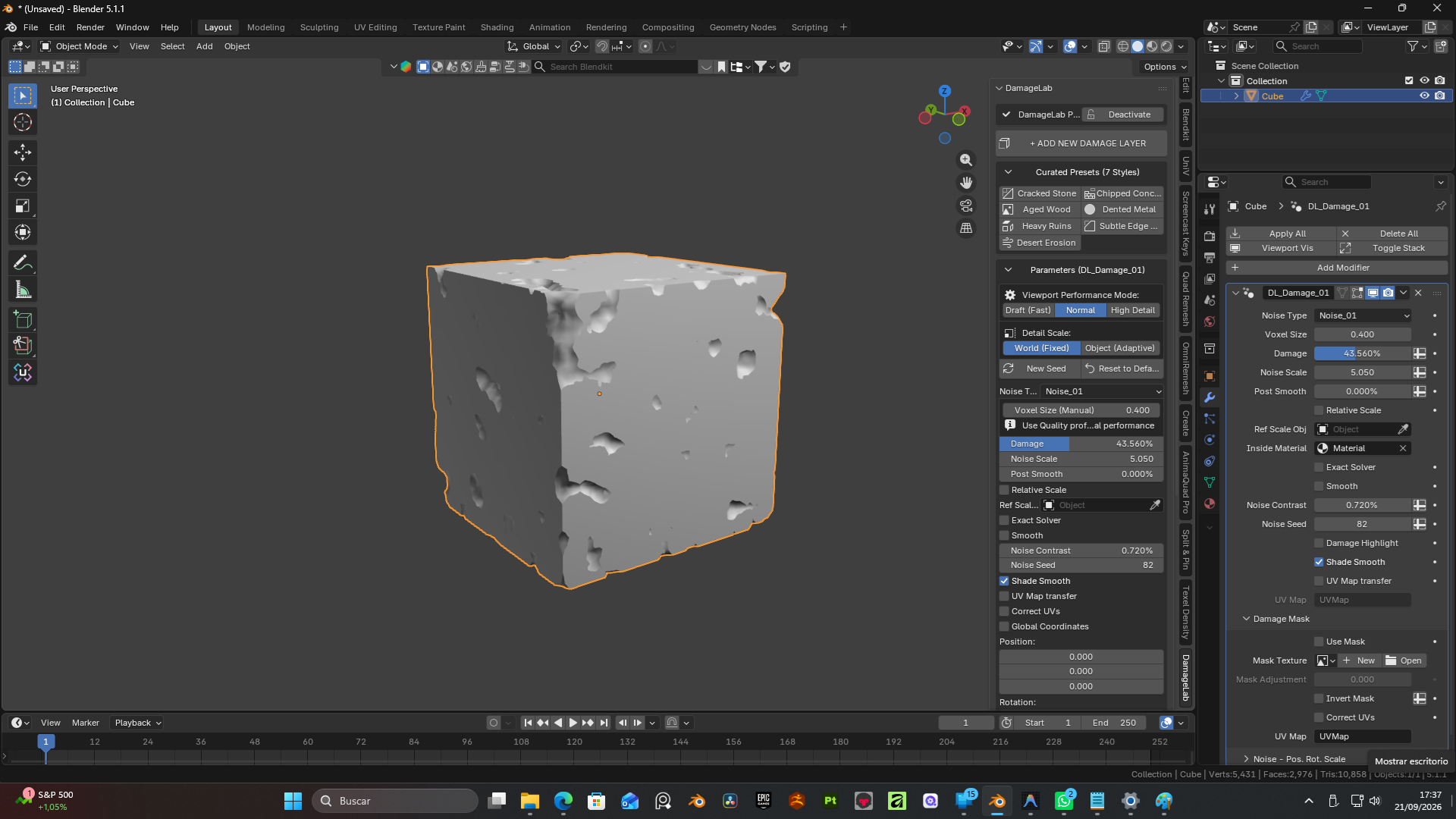Apply the Cracked Stone preset
The height and width of the screenshot is (819, 1456).
click(x=1039, y=193)
